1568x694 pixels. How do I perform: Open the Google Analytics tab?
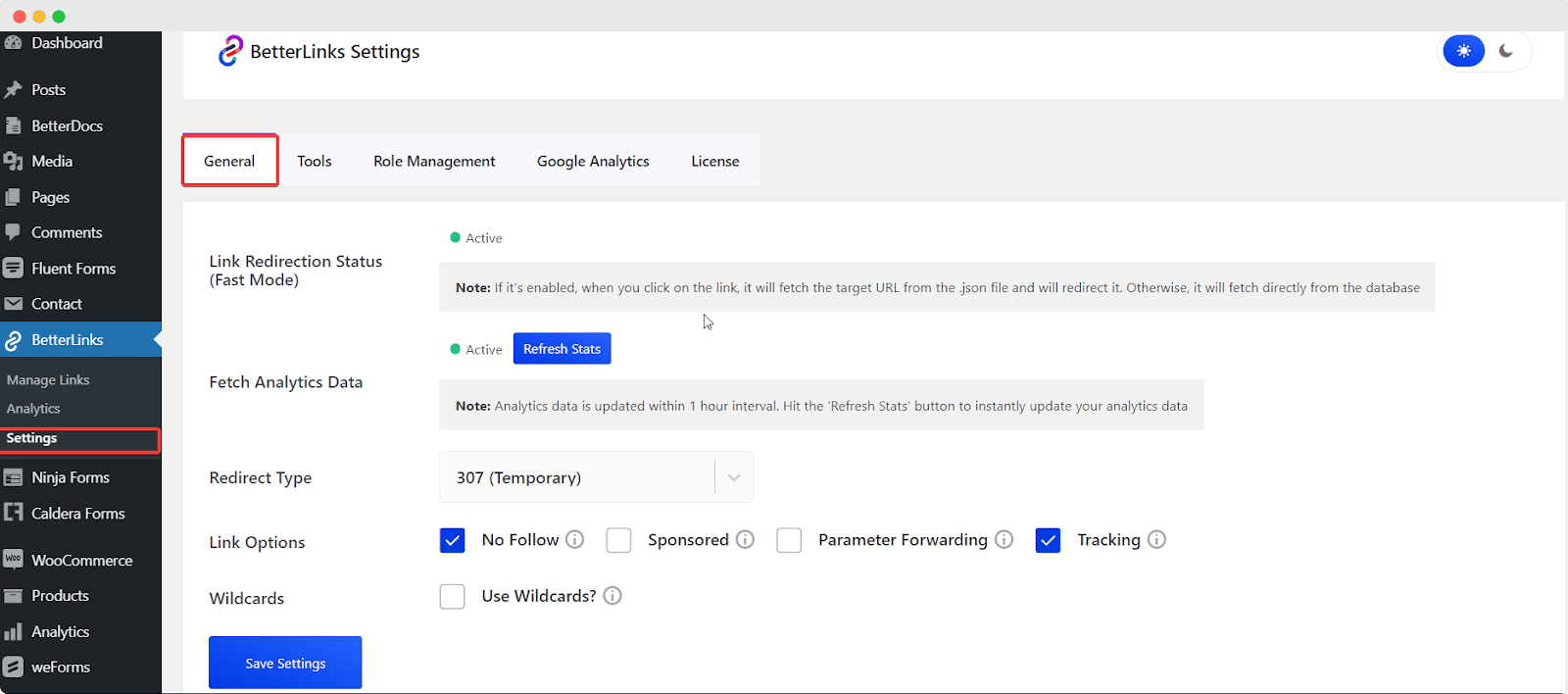(593, 161)
